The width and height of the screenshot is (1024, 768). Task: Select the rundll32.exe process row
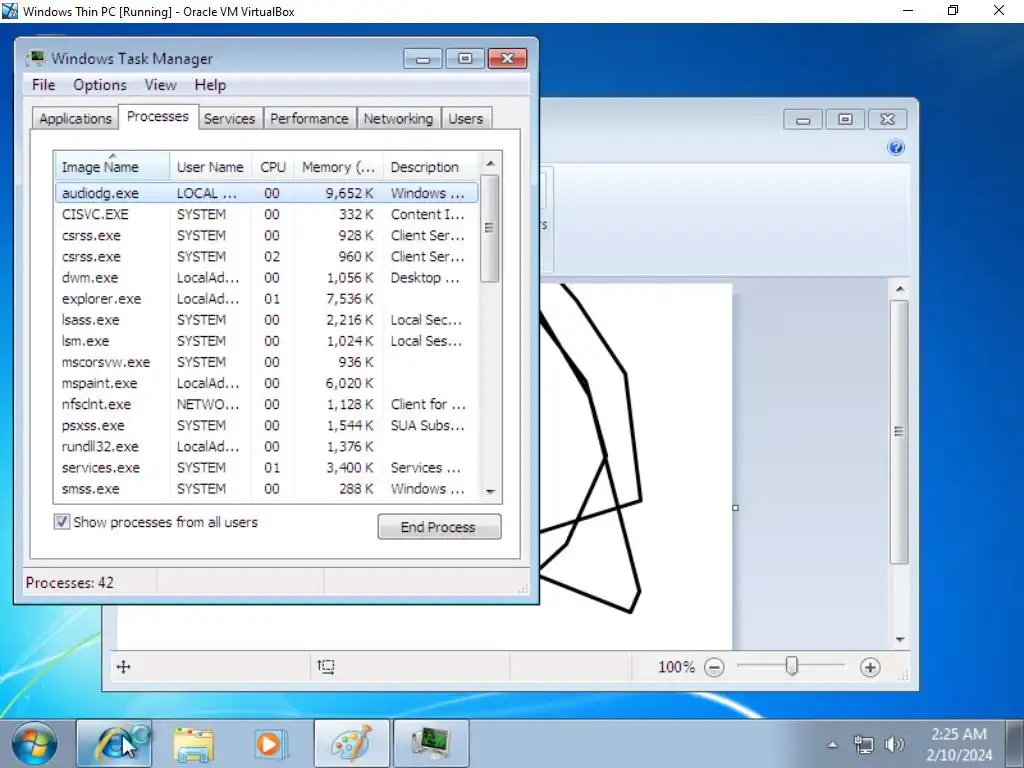click(x=266, y=446)
